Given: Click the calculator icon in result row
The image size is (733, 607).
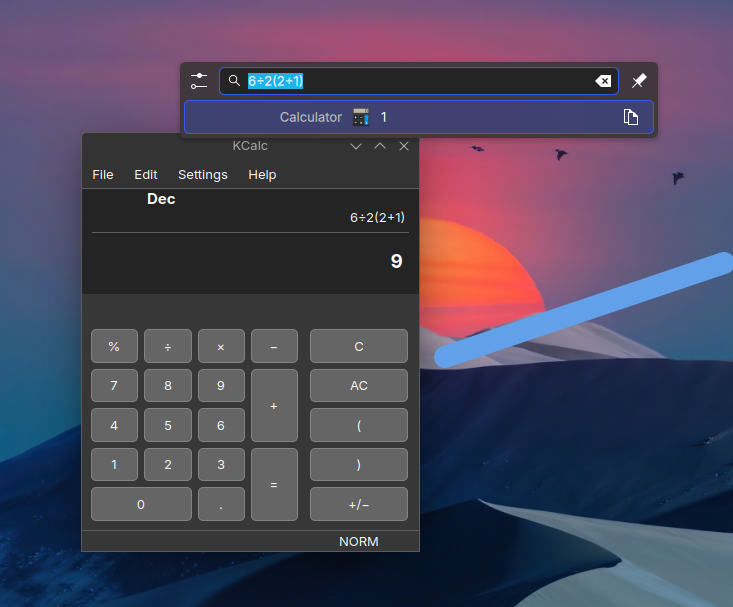Looking at the screenshot, I should point(360,117).
